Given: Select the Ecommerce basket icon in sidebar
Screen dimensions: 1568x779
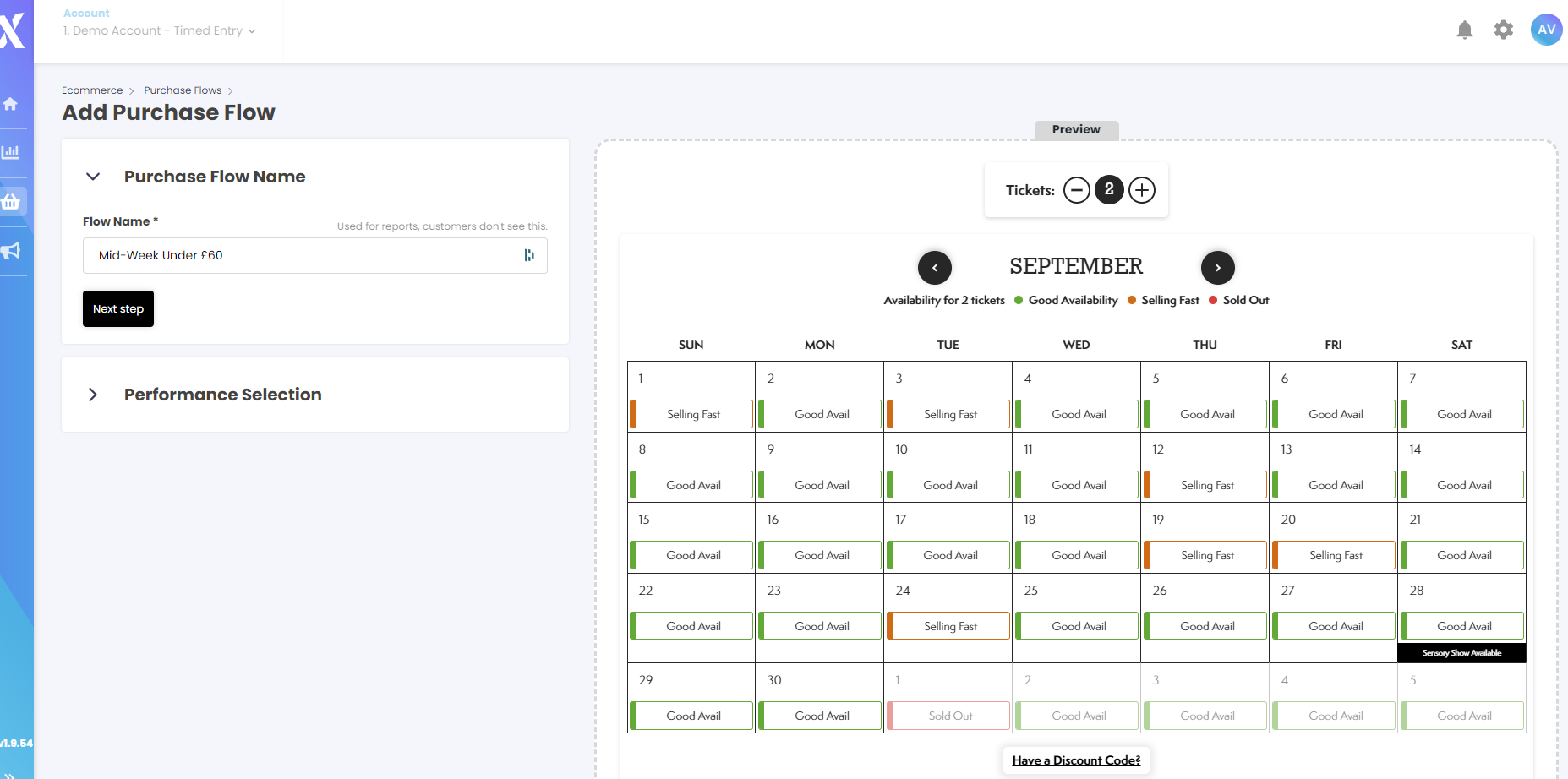Looking at the screenshot, I should point(12,201).
